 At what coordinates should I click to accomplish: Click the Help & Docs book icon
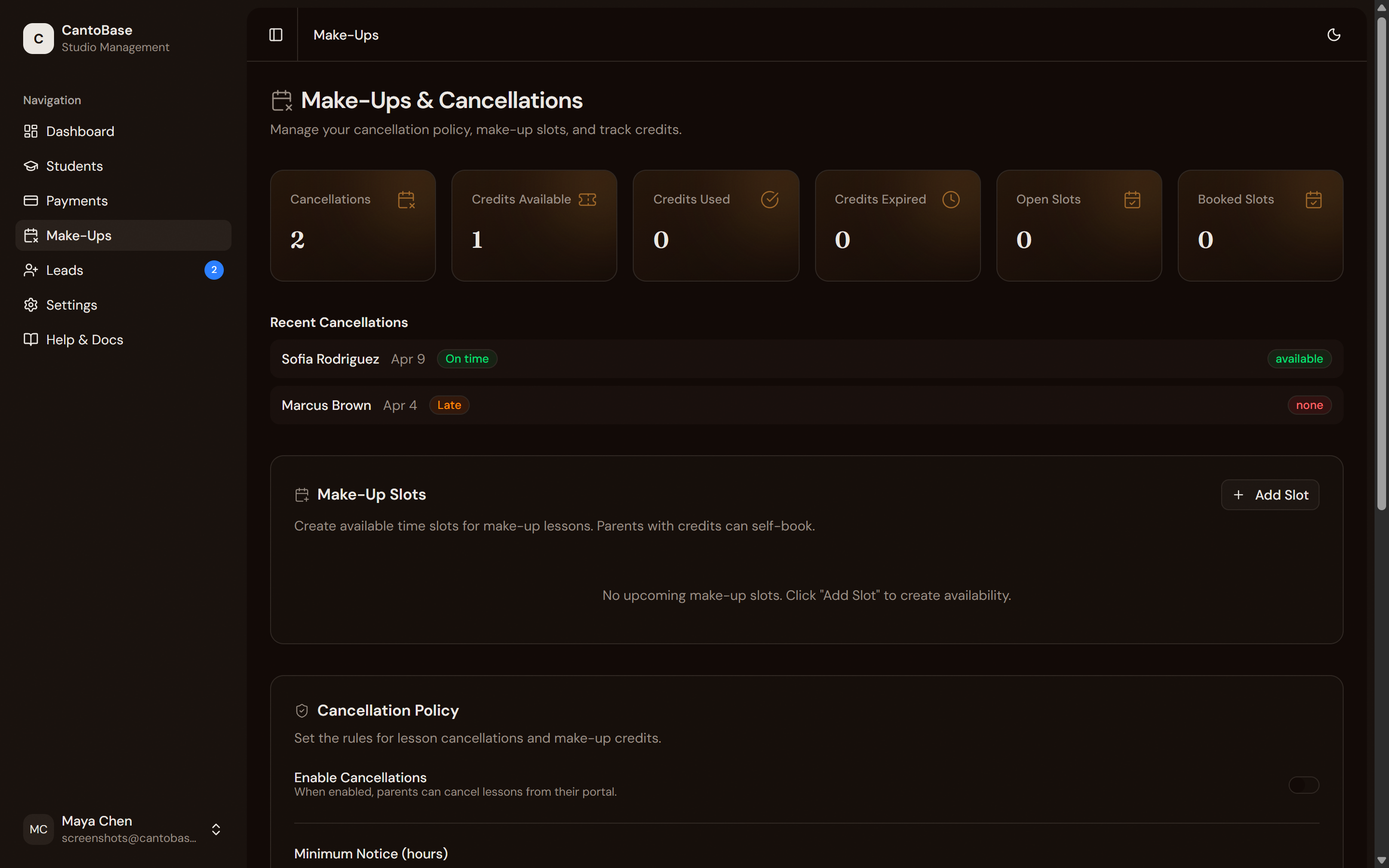coord(31,339)
